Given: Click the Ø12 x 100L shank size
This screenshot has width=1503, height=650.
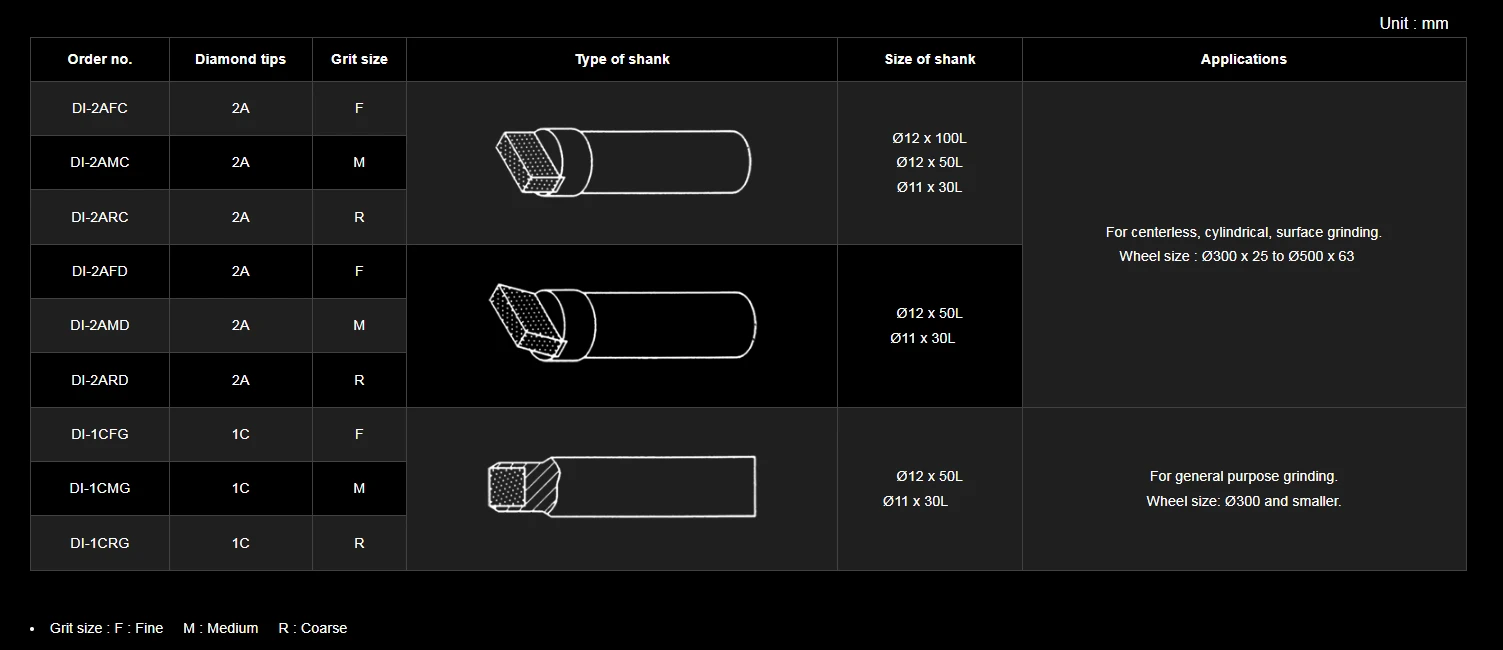Looking at the screenshot, I should 929,138.
